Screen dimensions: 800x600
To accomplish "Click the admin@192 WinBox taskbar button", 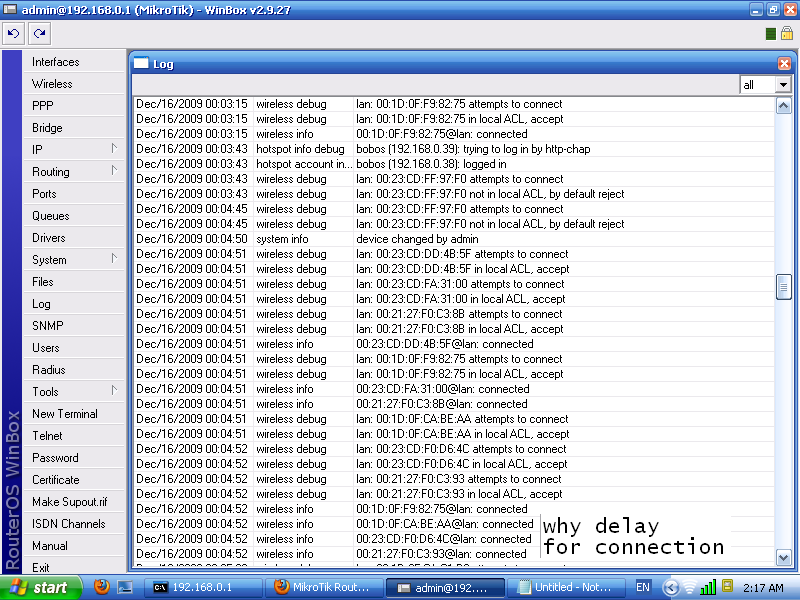I will point(445,587).
